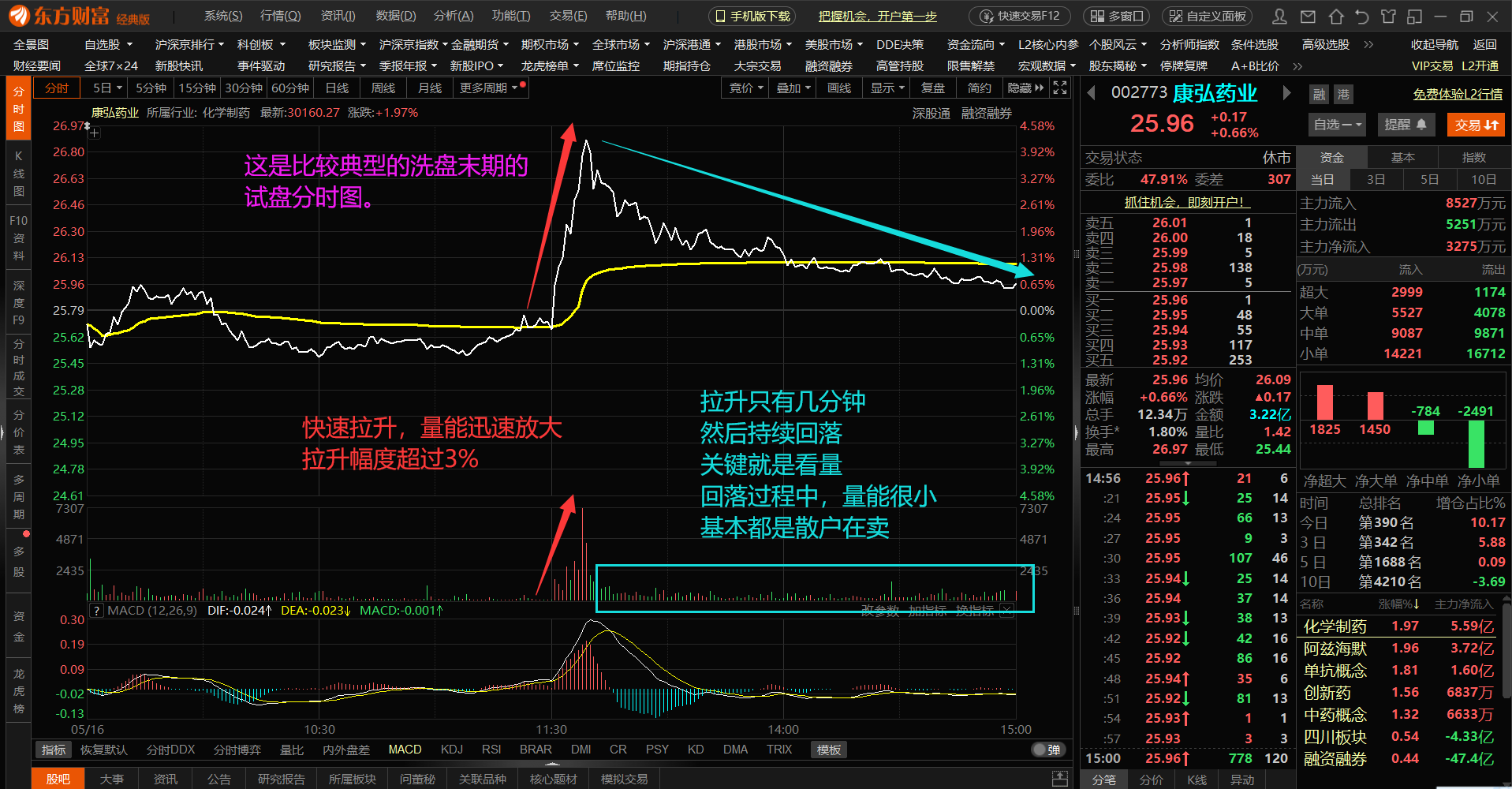This screenshot has width=1512, height=789.
Task: Open 研究报告 bottom tab
Action: coord(281,779)
